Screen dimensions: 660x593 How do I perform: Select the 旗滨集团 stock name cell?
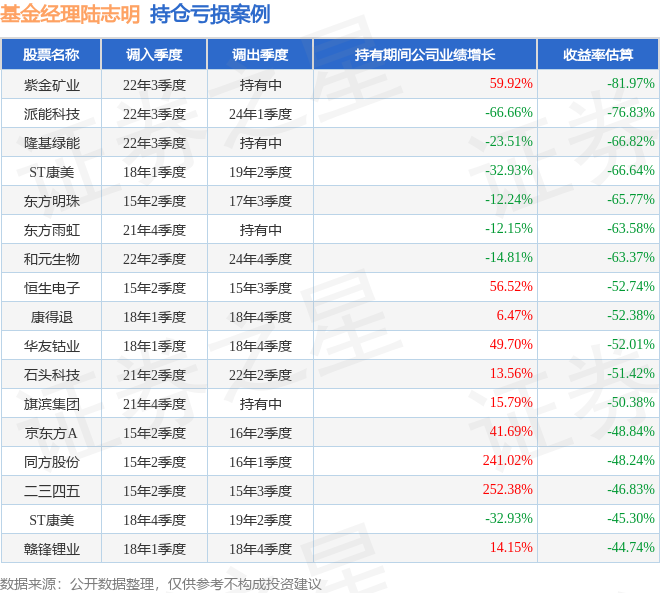[51, 404]
